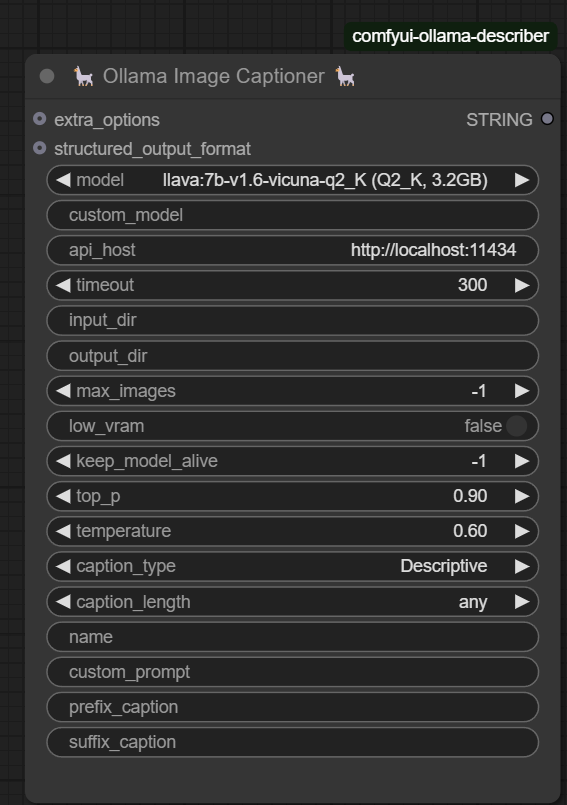Image resolution: width=567 pixels, height=805 pixels.
Task: Click the custom_prompt text field
Action: click(293, 672)
